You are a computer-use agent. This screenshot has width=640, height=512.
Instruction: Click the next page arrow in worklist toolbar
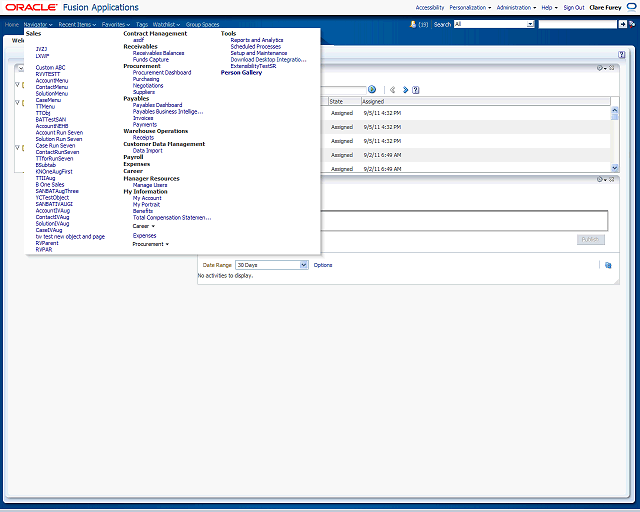405,89
